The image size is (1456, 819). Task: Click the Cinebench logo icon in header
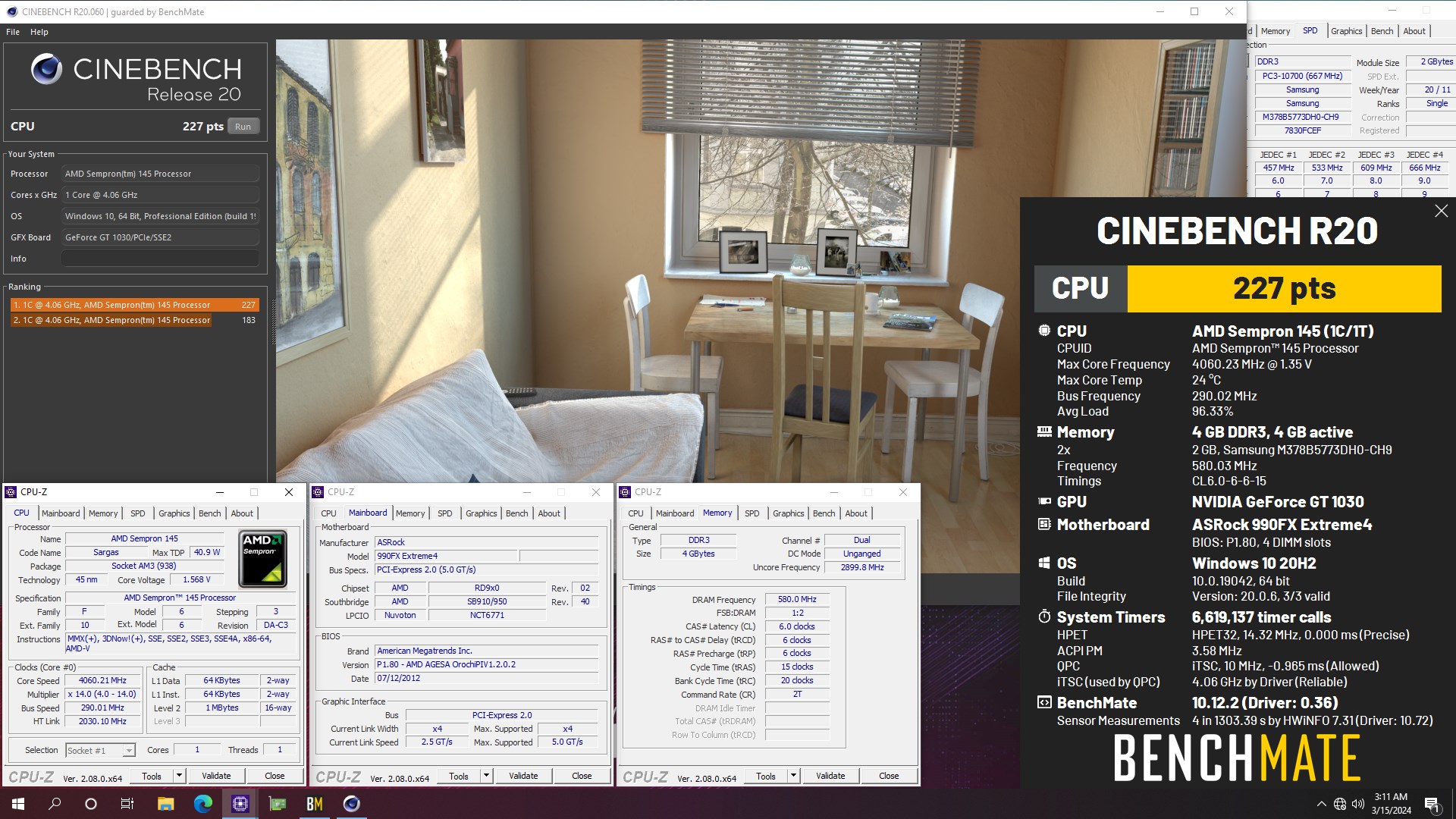46,69
